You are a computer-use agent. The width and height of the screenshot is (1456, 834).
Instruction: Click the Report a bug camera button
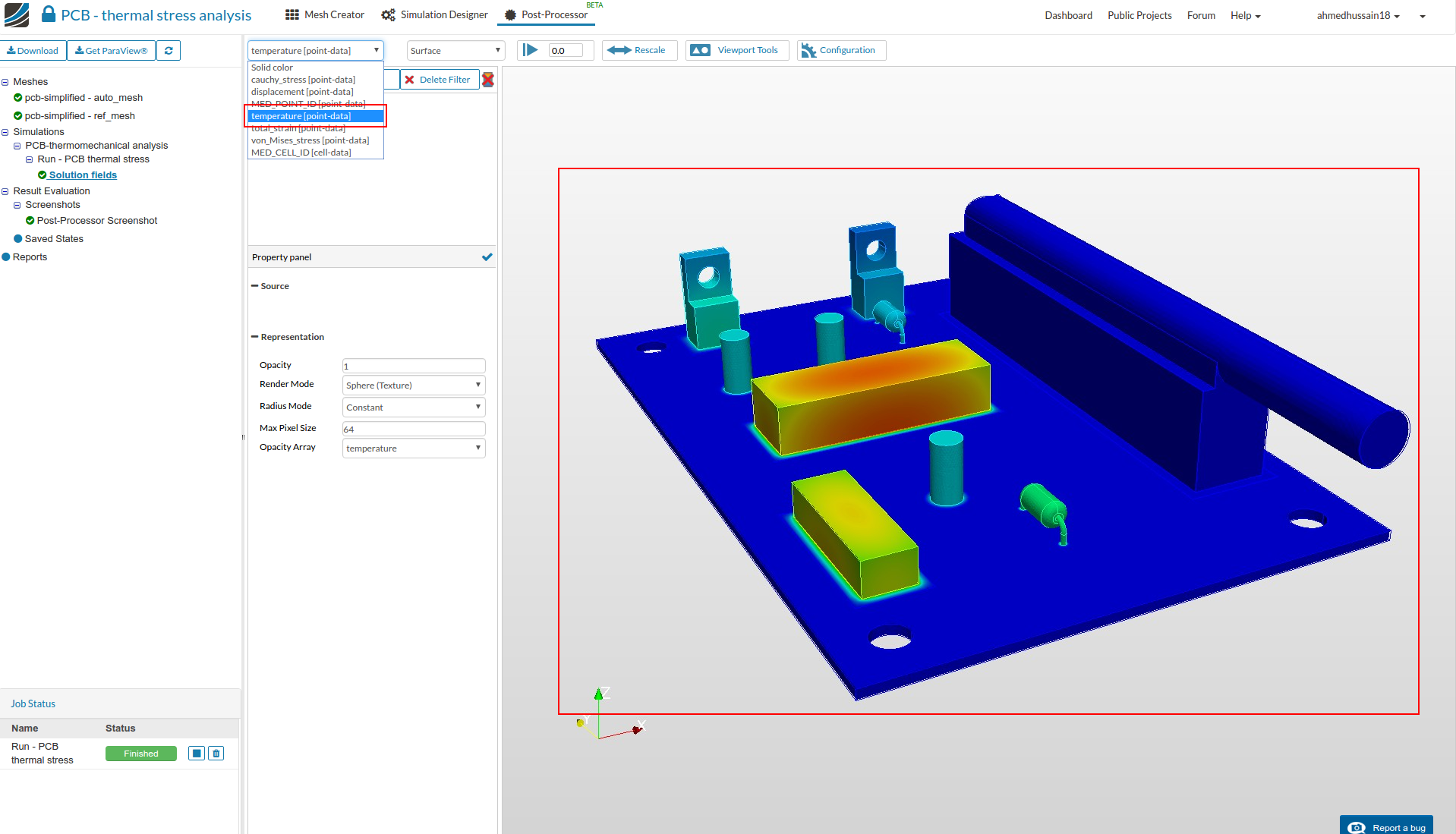pos(1386,826)
